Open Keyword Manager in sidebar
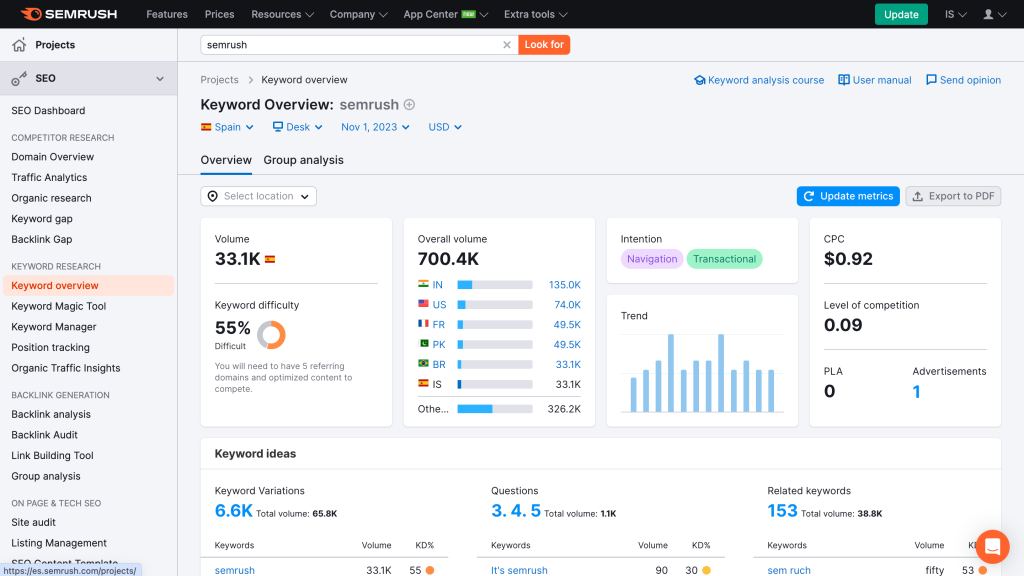1024x576 pixels. 54,327
